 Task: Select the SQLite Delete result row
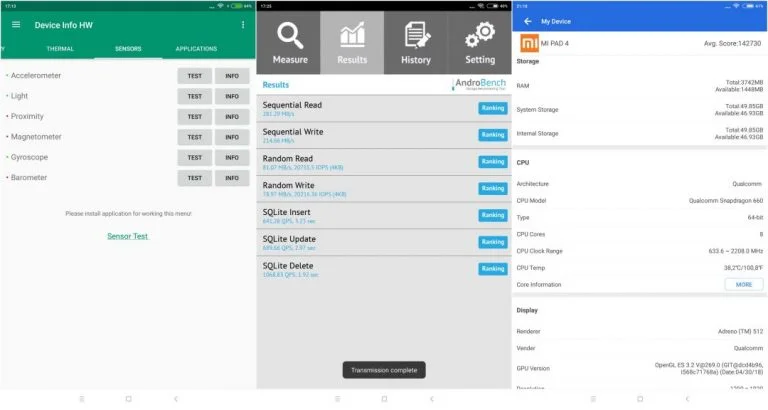click(x=384, y=269)
